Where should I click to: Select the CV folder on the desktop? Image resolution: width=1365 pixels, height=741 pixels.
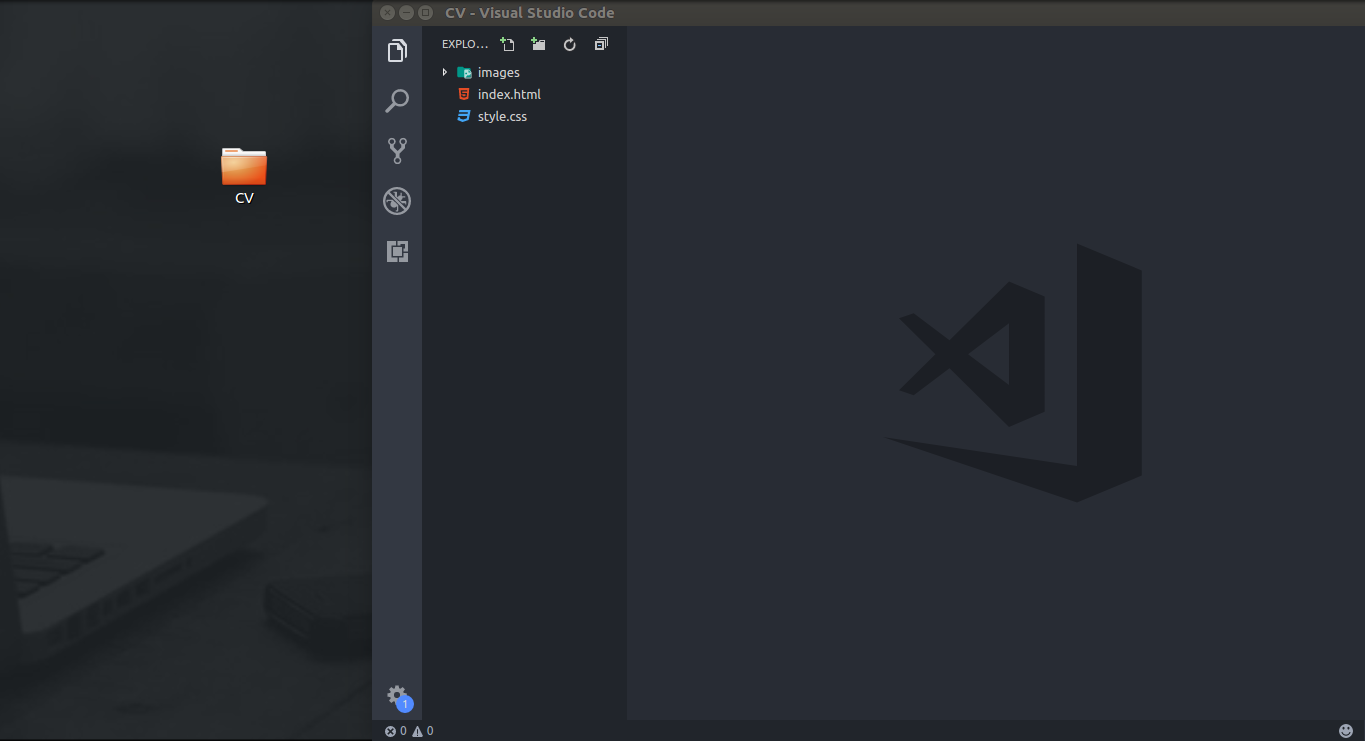pyautogui.click(x=244, y=166)
